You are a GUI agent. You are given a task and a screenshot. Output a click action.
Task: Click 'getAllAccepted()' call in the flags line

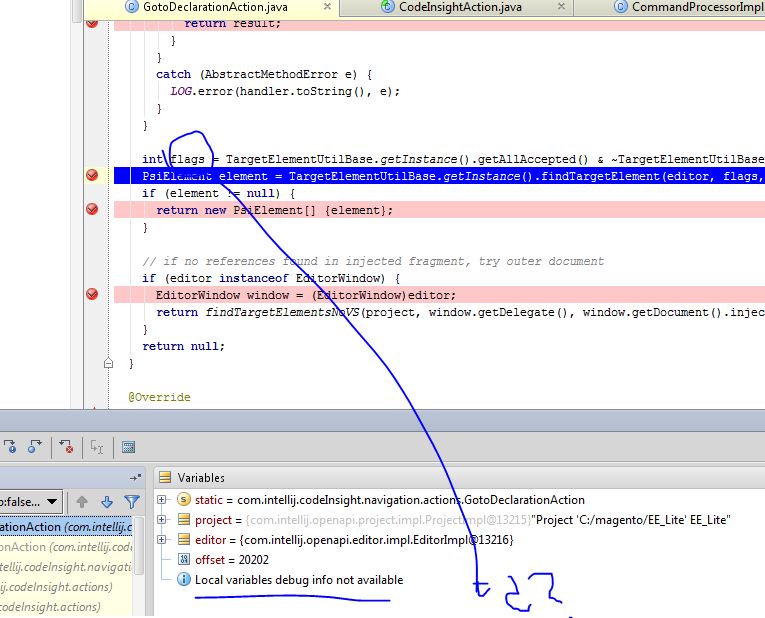coord(533,159)
